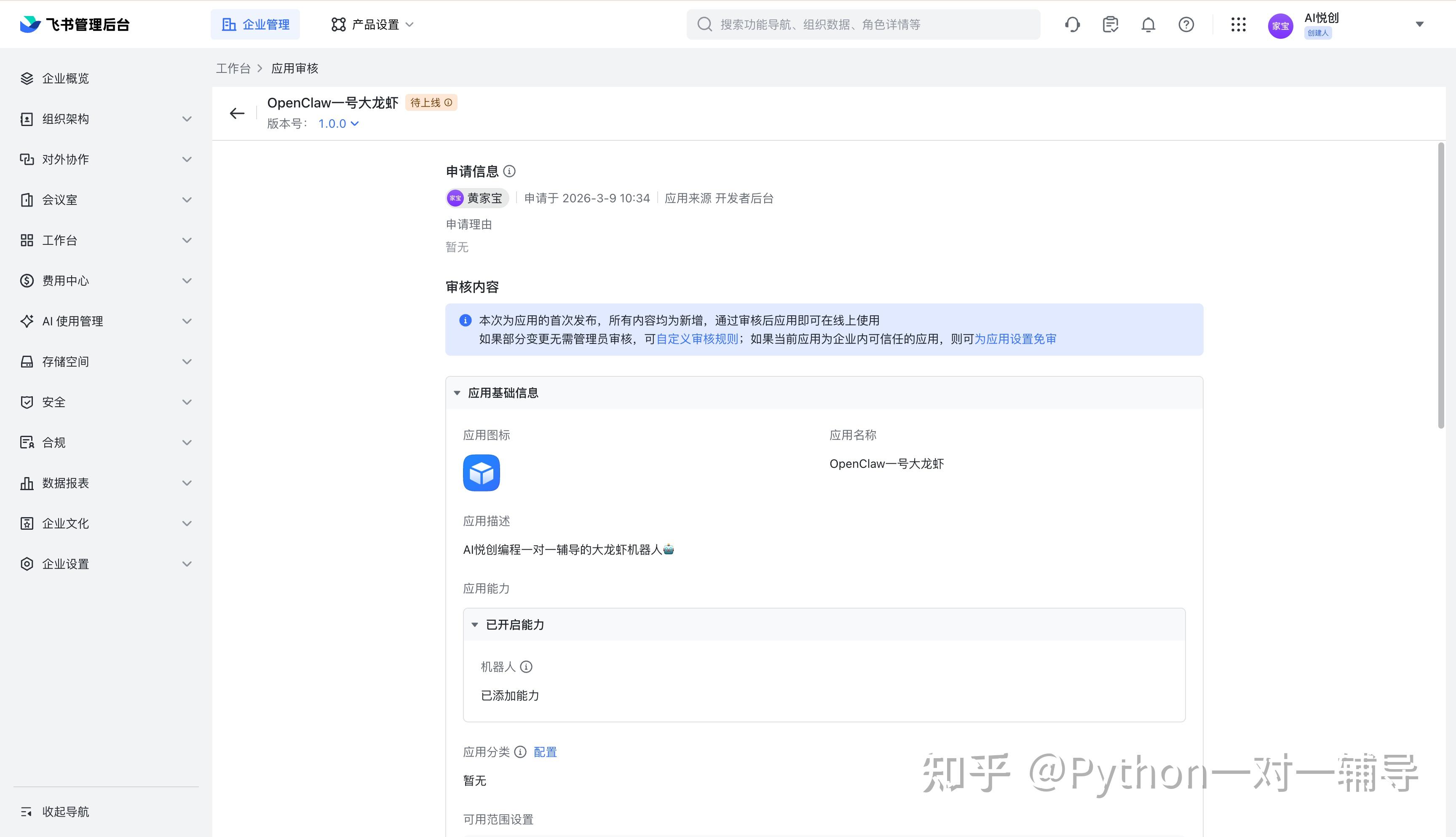Image resolution: width=1456 pixels, height=837 pixels.
Task: Open the customer support headset icon
Action: coord(1072,25)
